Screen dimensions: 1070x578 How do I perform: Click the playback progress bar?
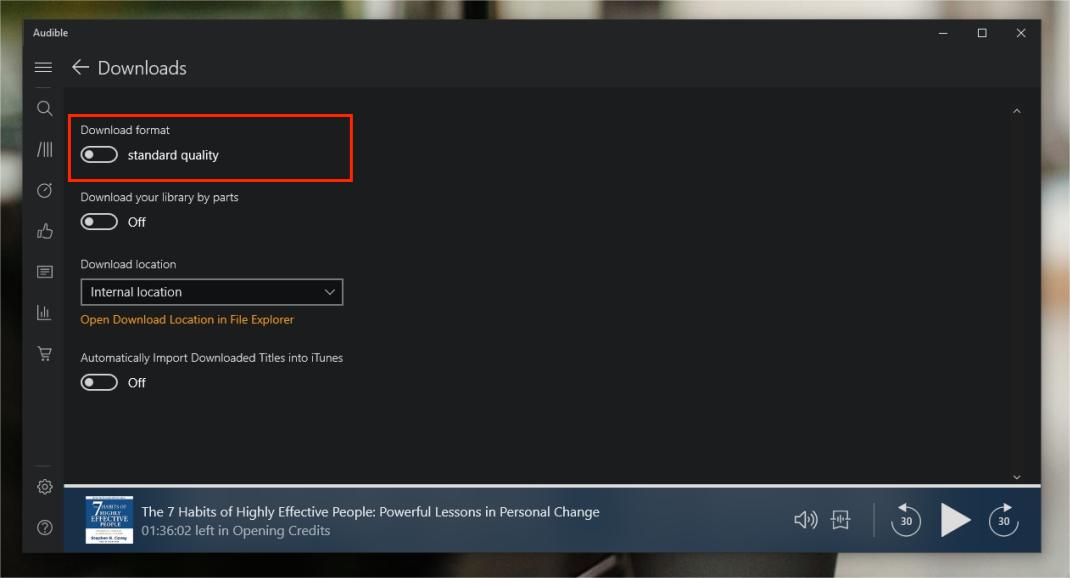click(552, 486)
